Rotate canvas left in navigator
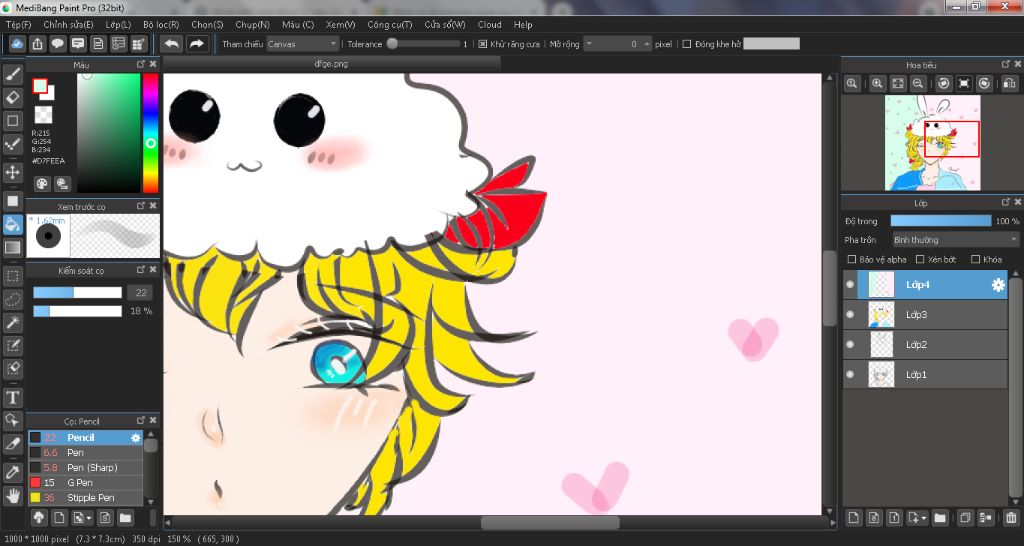1024x546 pixels. pos(944,84)
